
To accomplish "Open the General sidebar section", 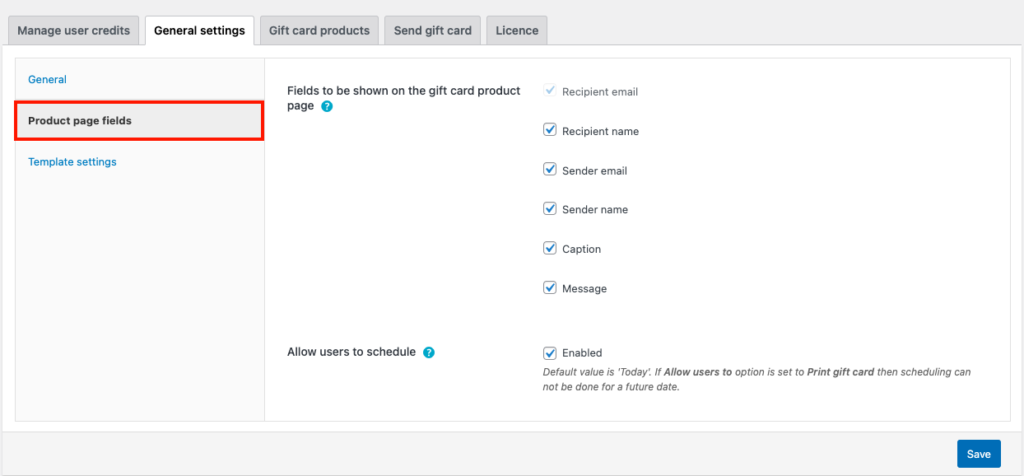I will 47,79.
